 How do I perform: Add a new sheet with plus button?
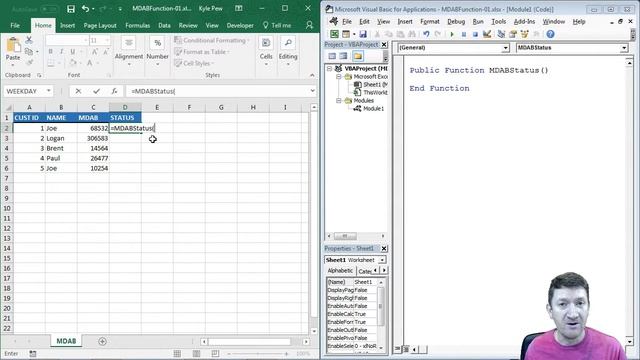[102, 341]
